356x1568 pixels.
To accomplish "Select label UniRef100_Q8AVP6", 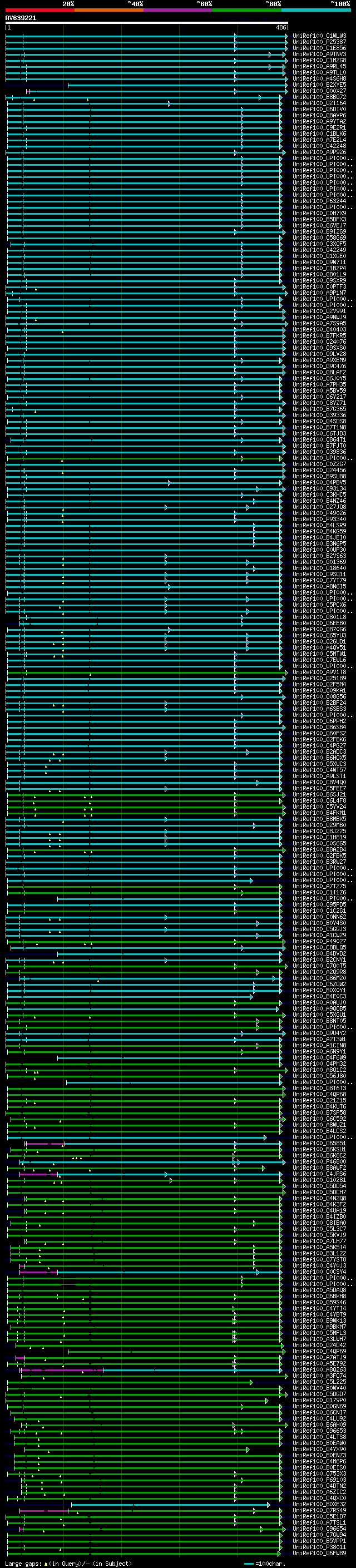I will (x=319, y=116).
